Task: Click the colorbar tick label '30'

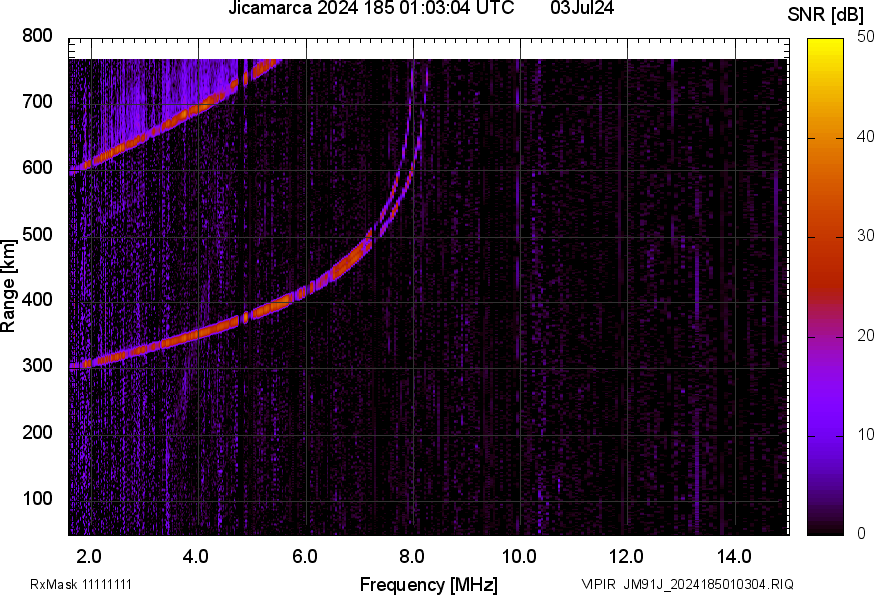Action: tap(865, 236)
